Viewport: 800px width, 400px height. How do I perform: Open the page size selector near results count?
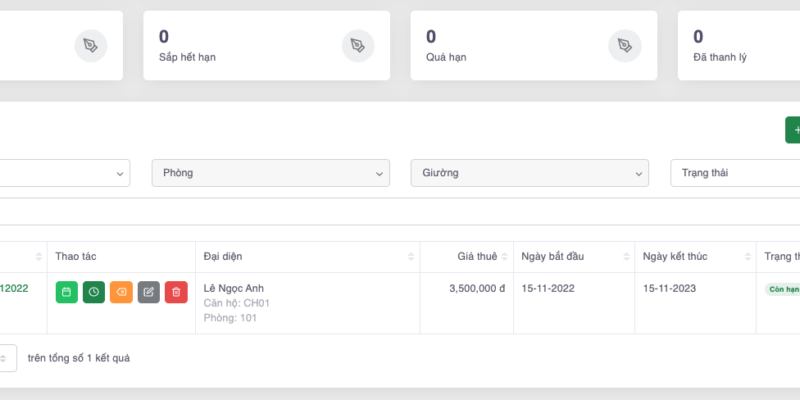coord(5,357)
